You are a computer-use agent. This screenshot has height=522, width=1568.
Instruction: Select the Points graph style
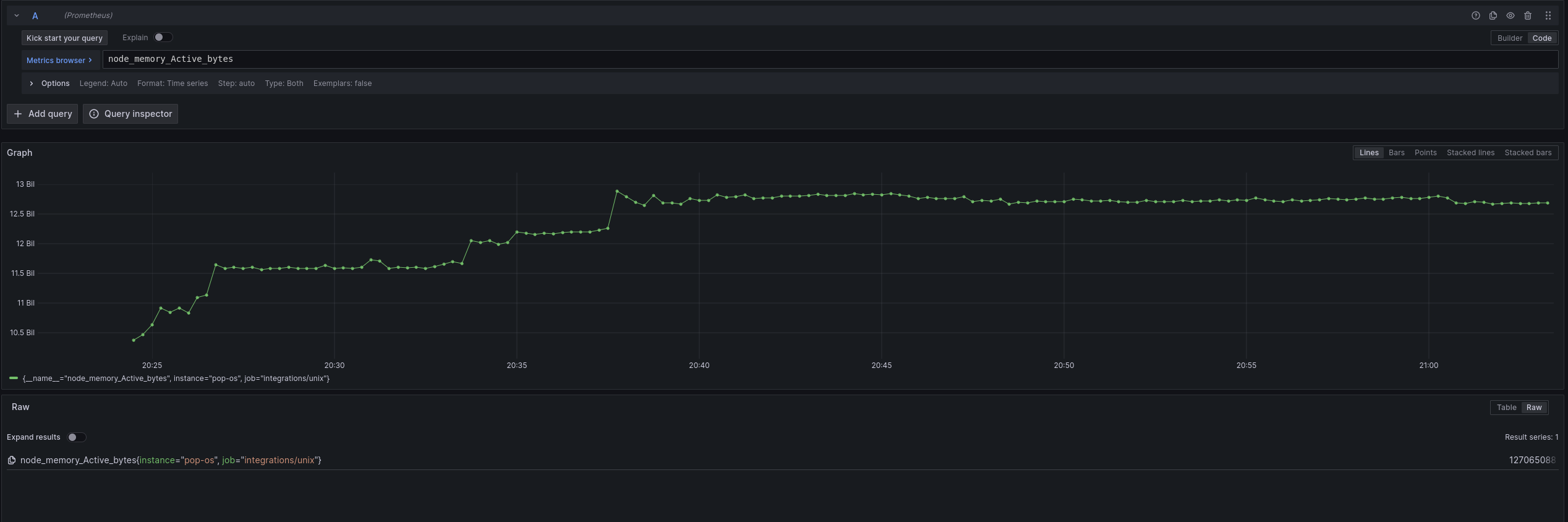pyautogui.click(x=1425, y=153)
